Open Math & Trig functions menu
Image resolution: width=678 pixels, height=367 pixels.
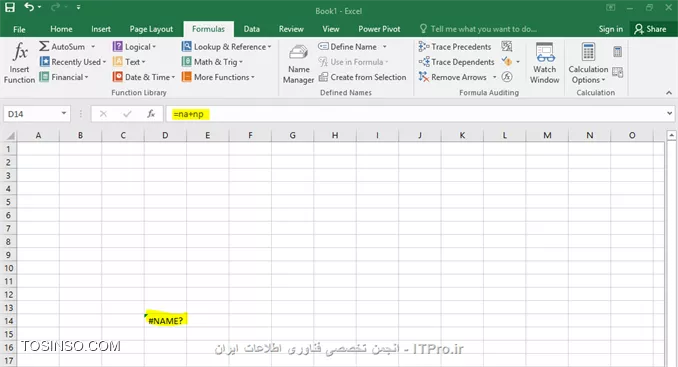click(x=212, y=62)
